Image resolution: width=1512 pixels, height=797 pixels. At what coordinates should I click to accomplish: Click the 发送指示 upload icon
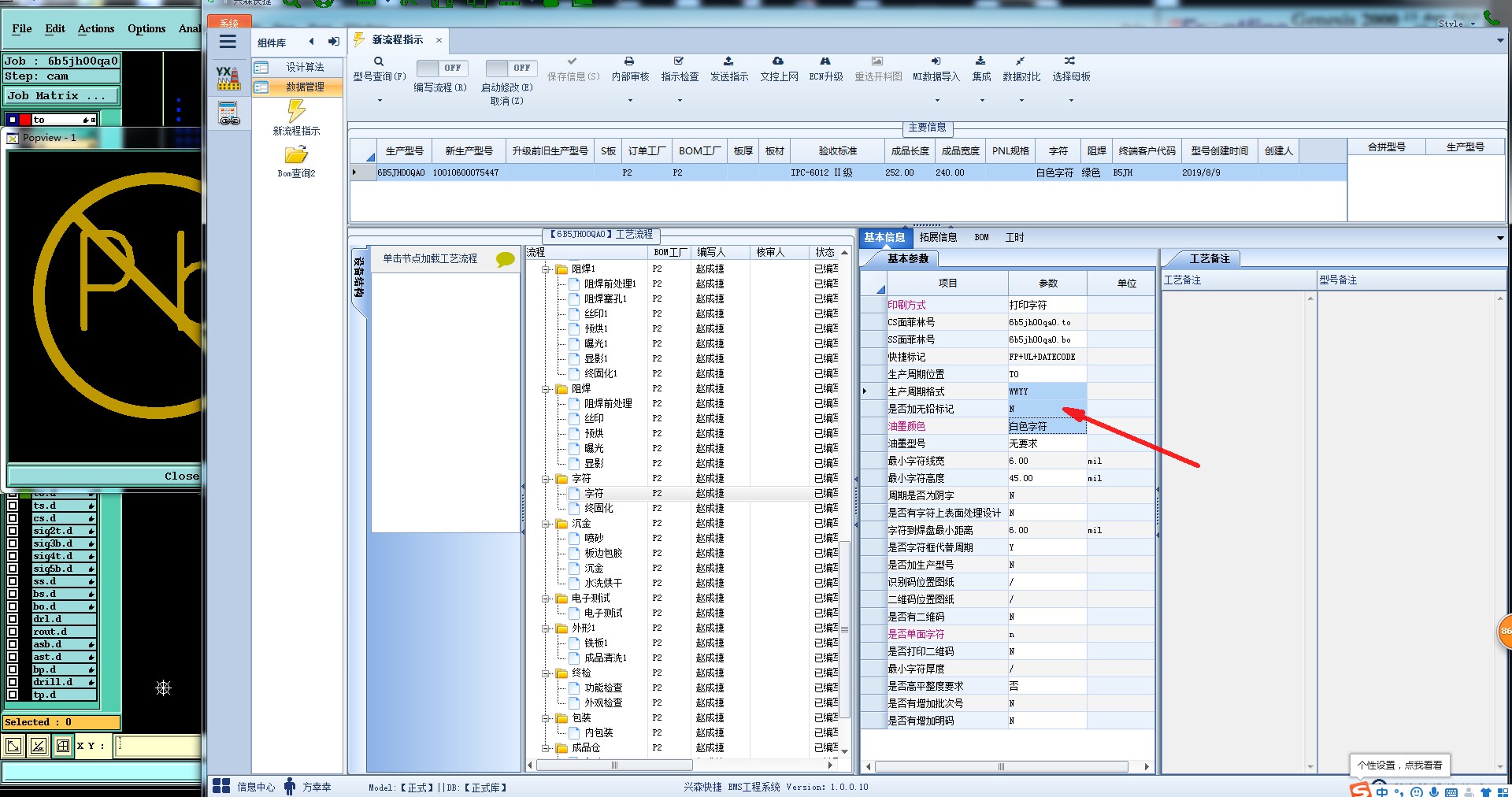728,61
